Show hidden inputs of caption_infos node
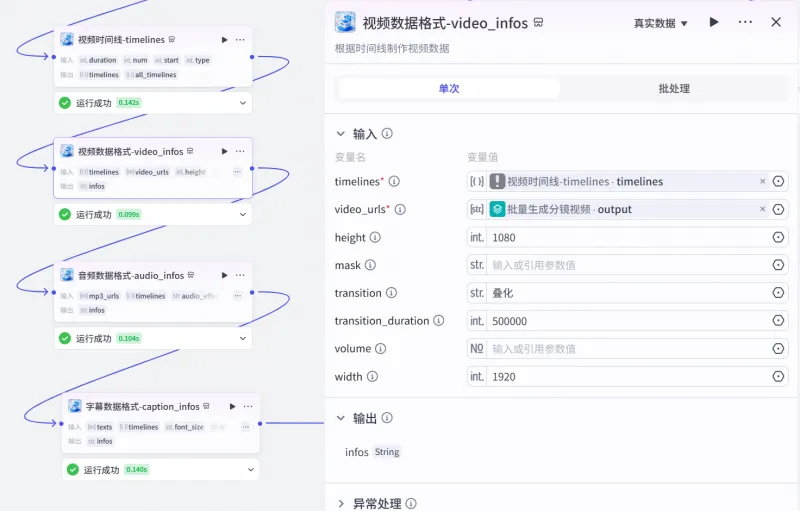The image size is (800, 511). (245, 427)
